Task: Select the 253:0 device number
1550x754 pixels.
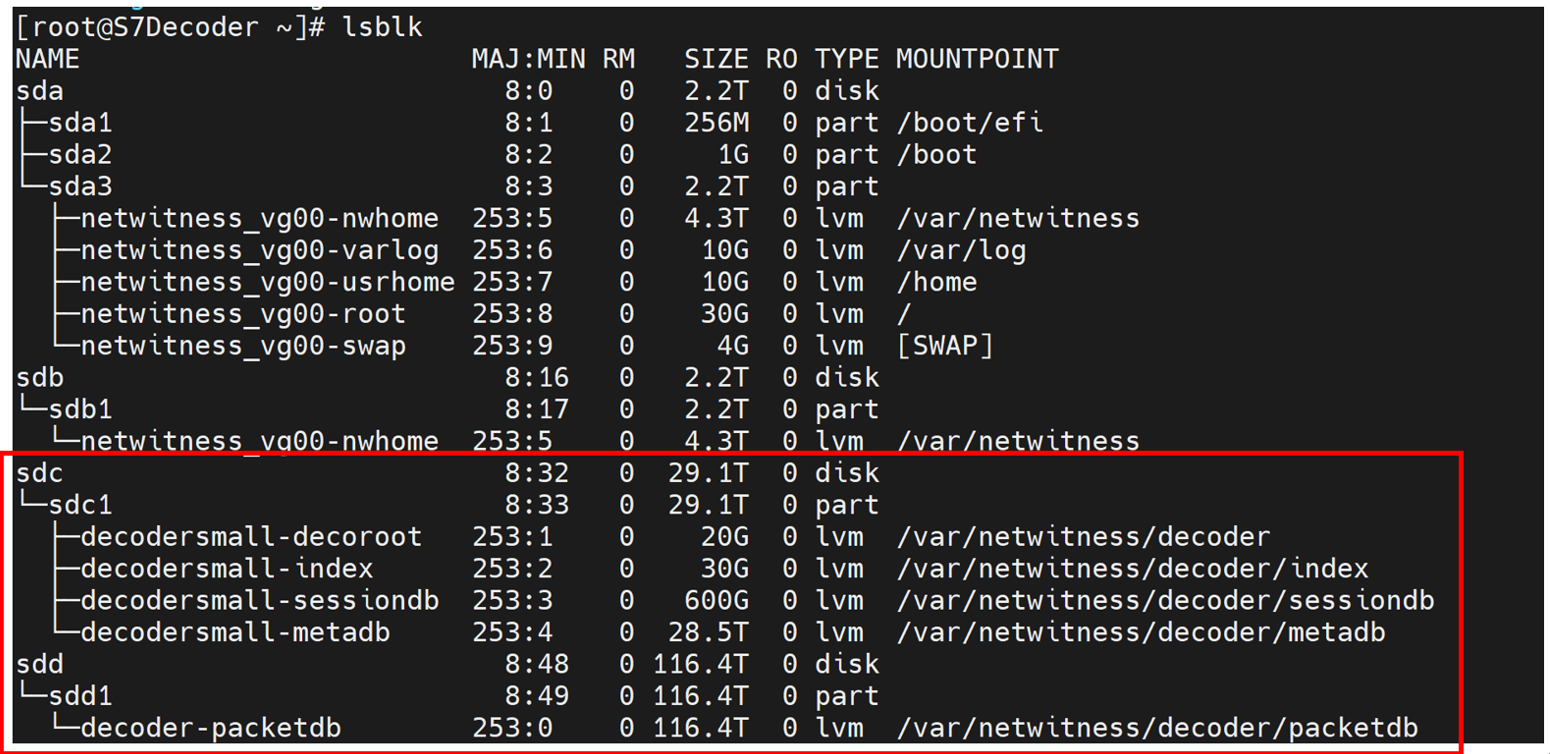Action: coord(512,729)
